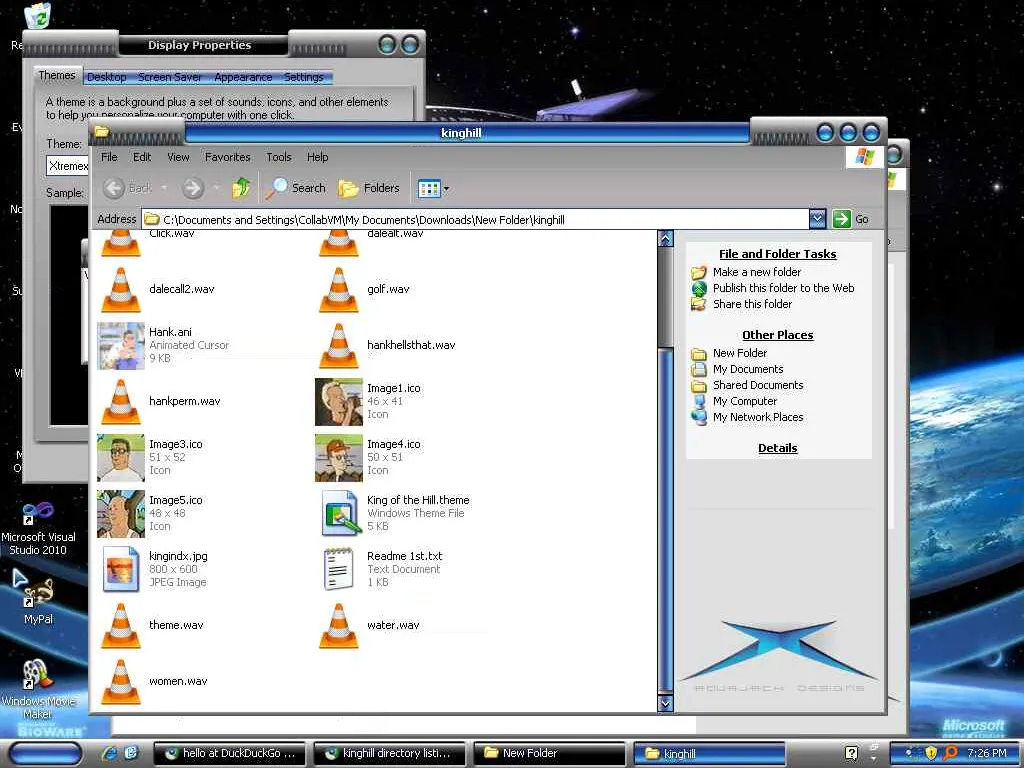The height and width of the screenshot is (768, 1024).
Task: Switch to kinghill directory listing taskbar button
Action: tap(390, 754)
